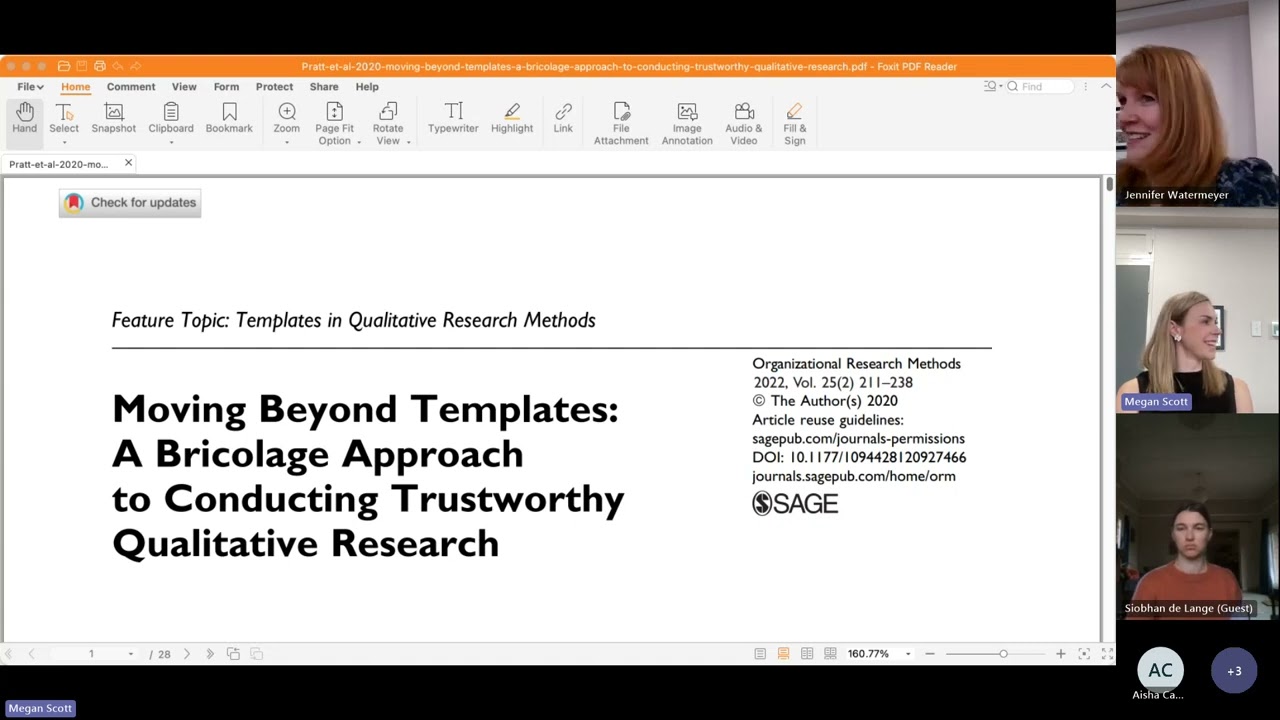This screenshot has height=720, width=1280.
Task: Expand the Clipboard dropdown arrow
Action: pyautogui.click(x=171, y=142)
